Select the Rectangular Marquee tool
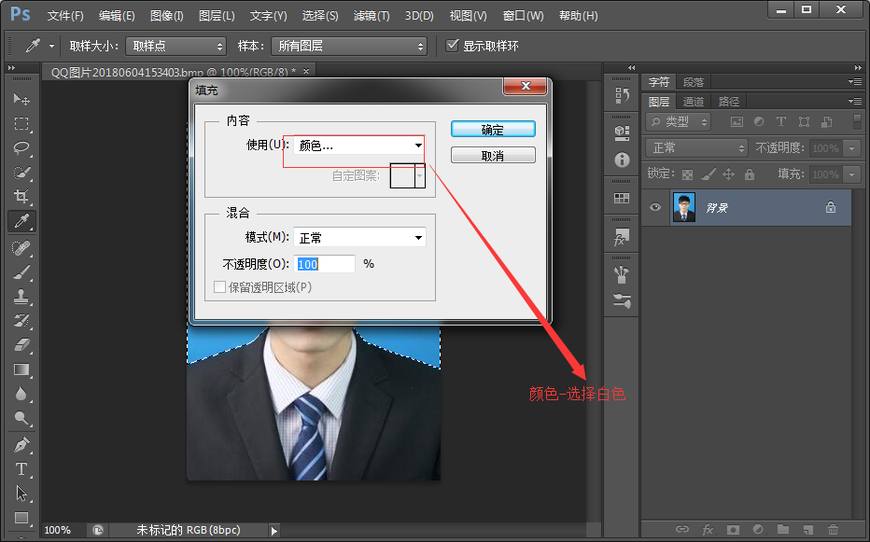Screen dimensions: 870x542 [22, 123]
